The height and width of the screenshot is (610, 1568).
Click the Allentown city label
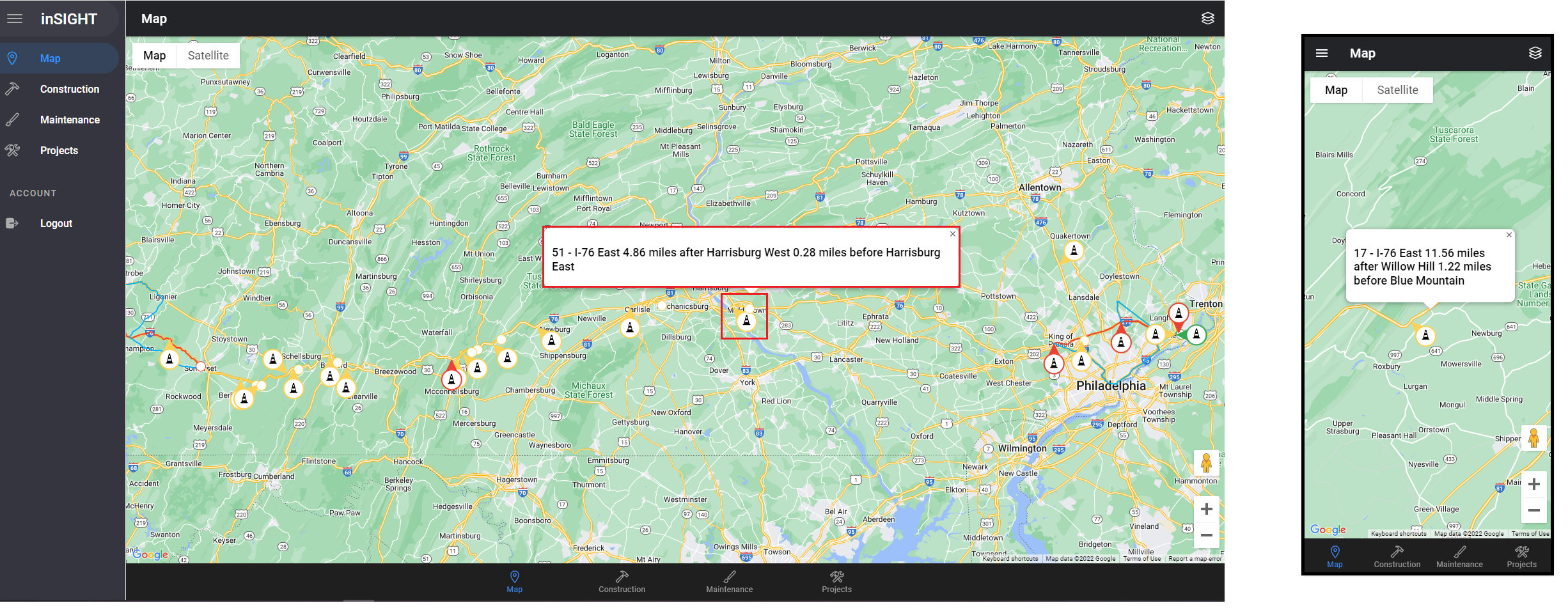tap(1040, 187)
